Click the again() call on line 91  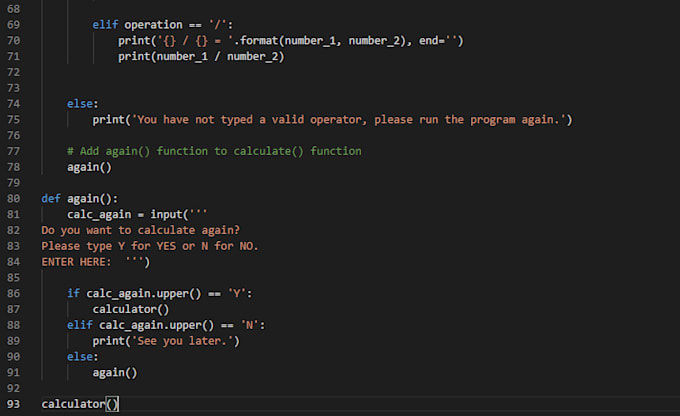tap(115, 373)
